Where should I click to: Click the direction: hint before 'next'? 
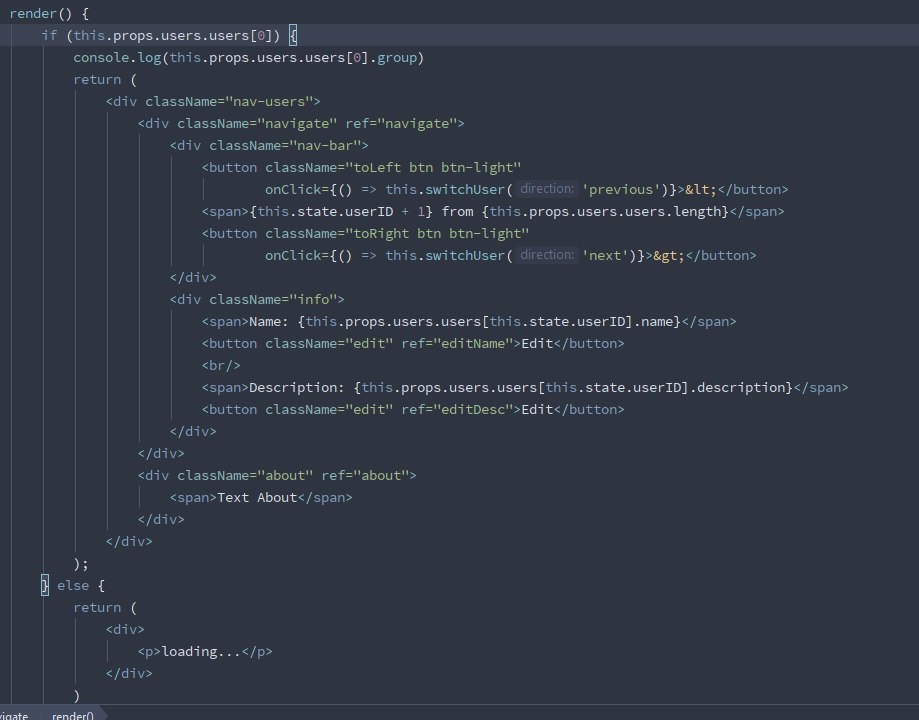547,255
